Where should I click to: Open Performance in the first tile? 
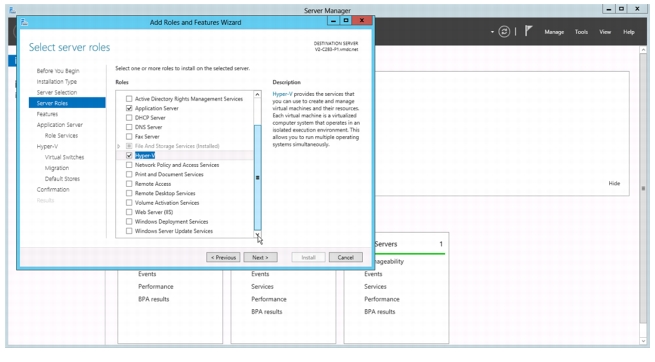coord(155,286)
